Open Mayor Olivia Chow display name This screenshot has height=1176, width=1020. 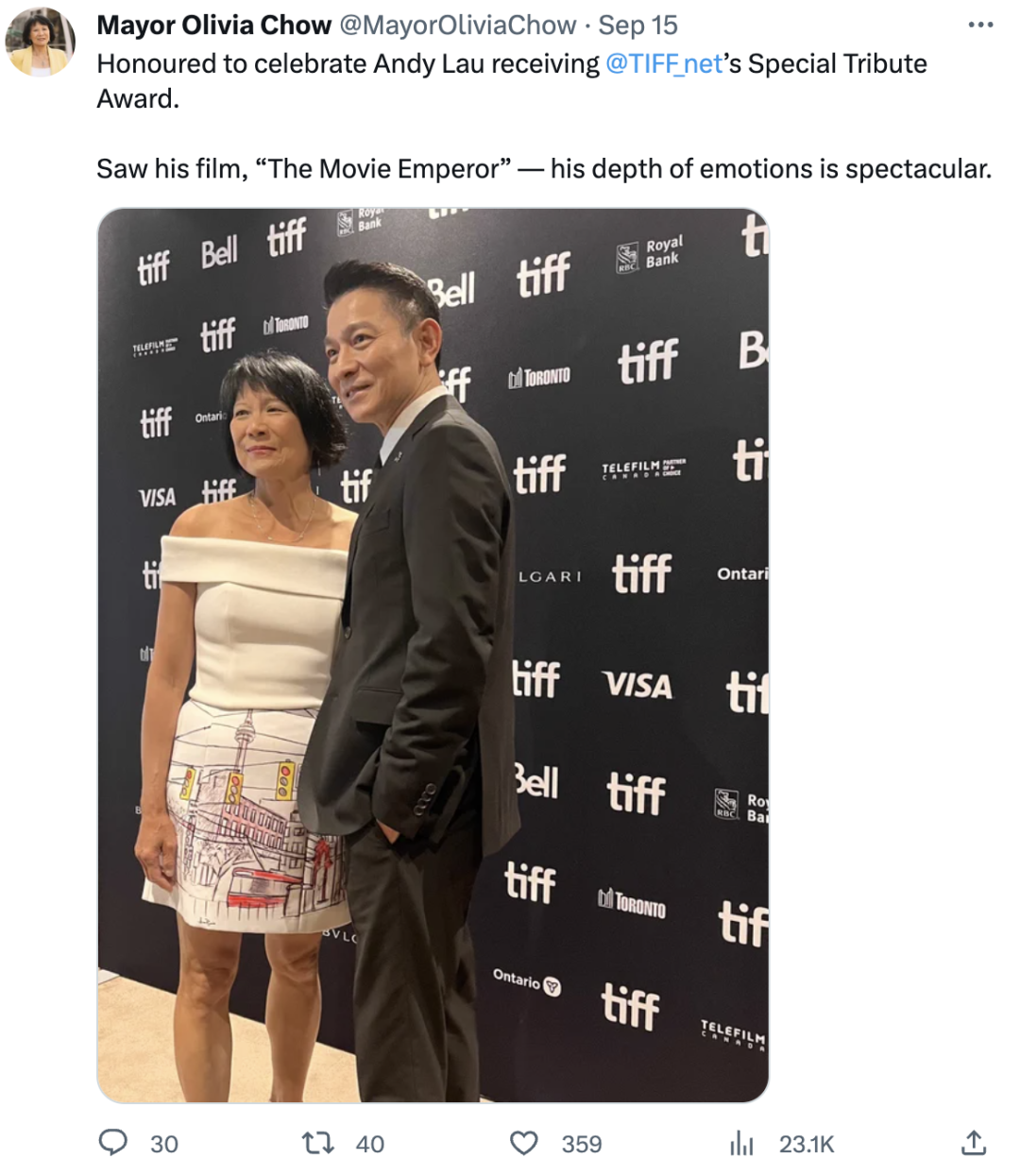(214, 26)
